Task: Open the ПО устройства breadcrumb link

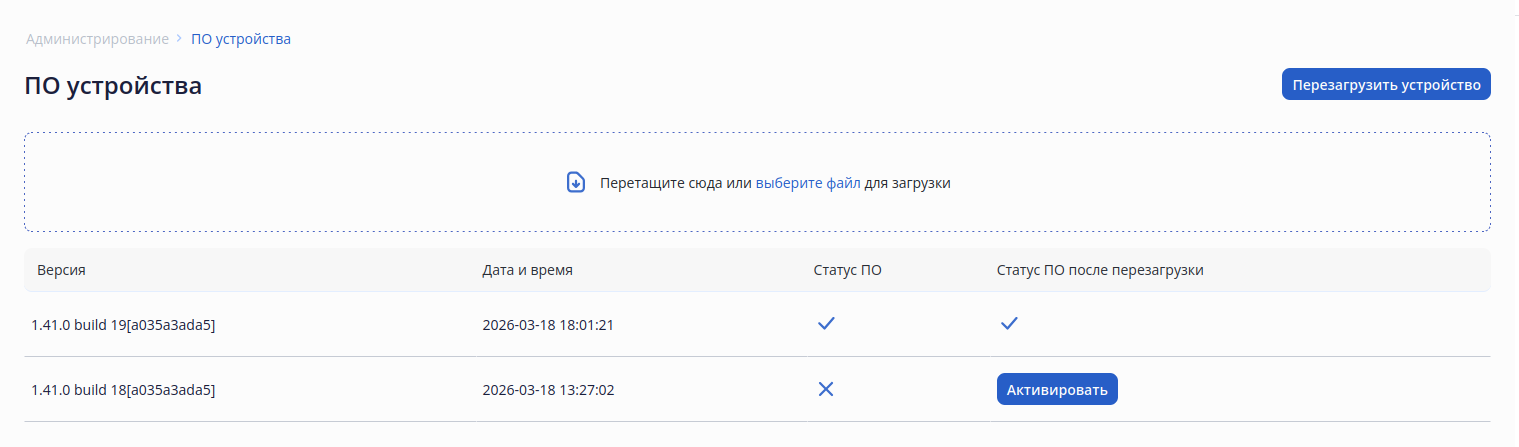Action: (x=241, y=39)
